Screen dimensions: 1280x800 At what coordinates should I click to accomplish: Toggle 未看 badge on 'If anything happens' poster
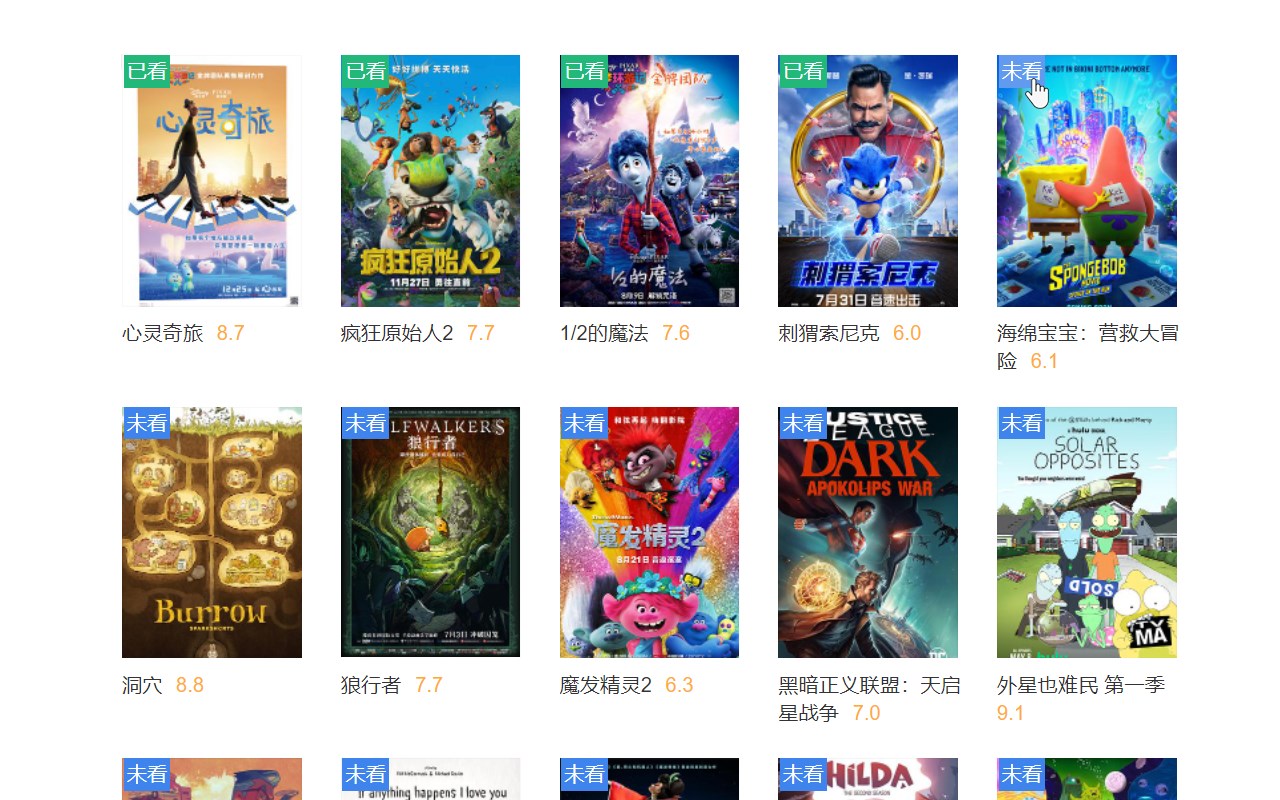coord(365,774)
